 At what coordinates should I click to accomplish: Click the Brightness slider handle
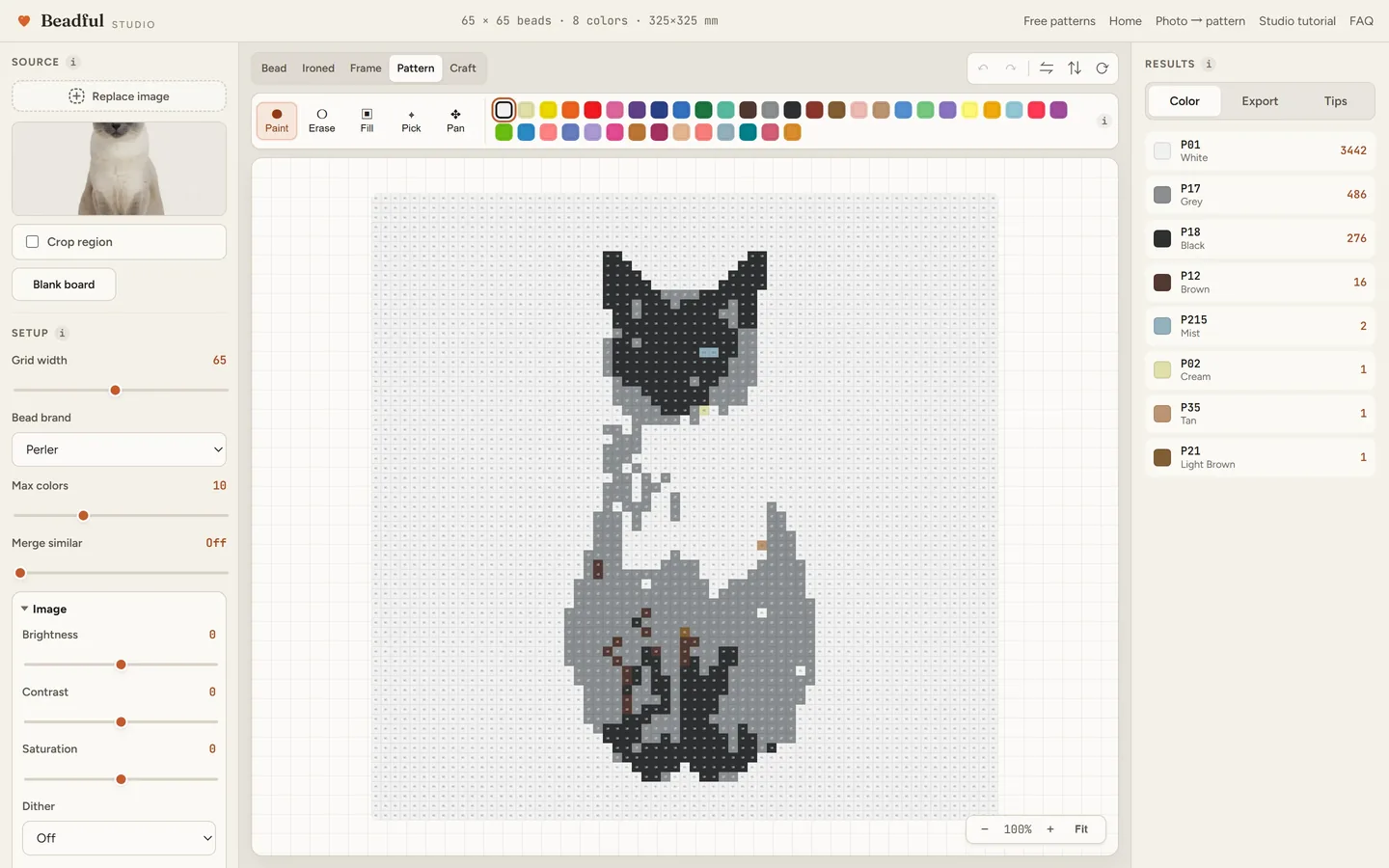point(121,665)
